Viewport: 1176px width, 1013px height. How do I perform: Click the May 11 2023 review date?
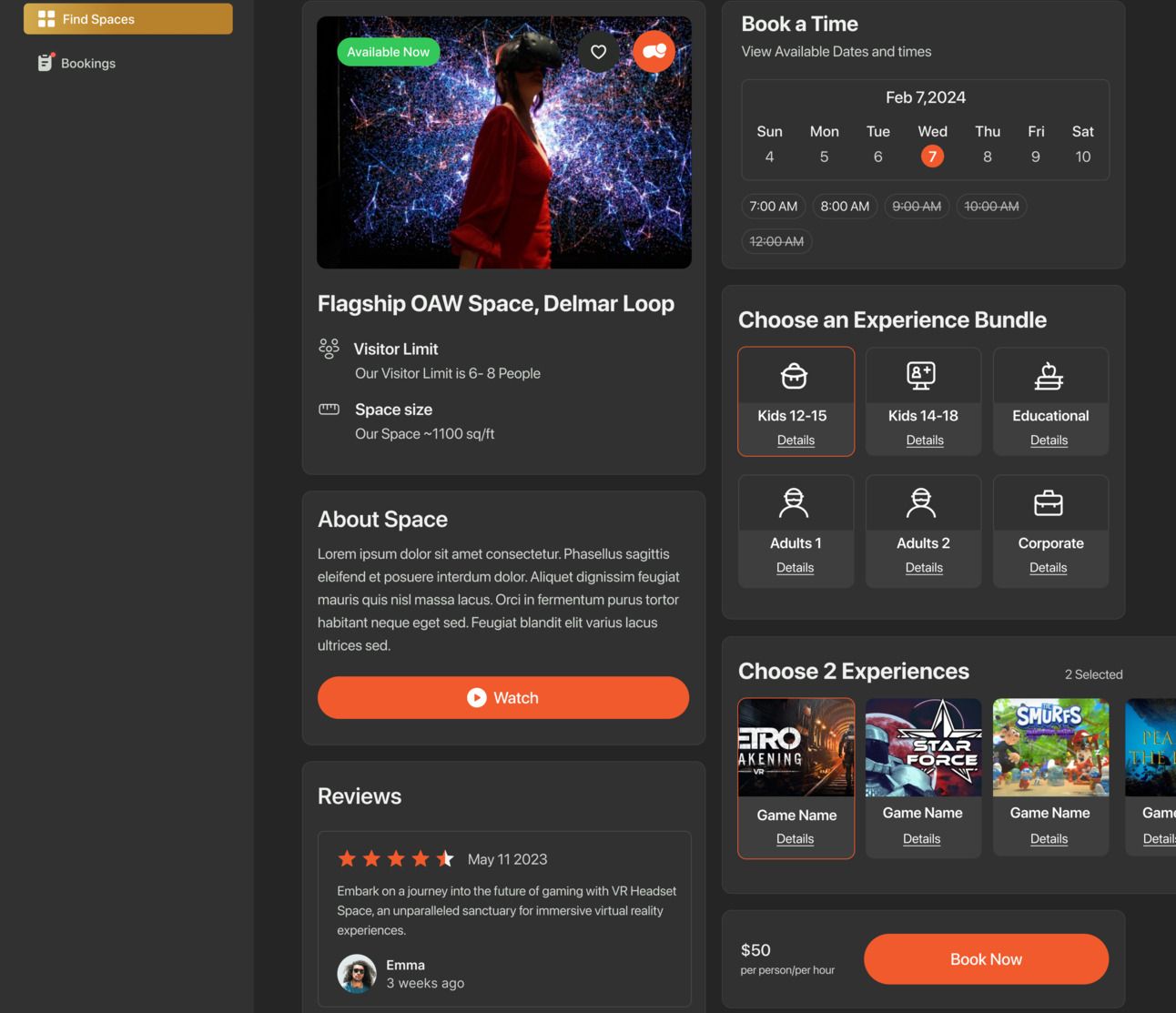[x=507, y=859]
